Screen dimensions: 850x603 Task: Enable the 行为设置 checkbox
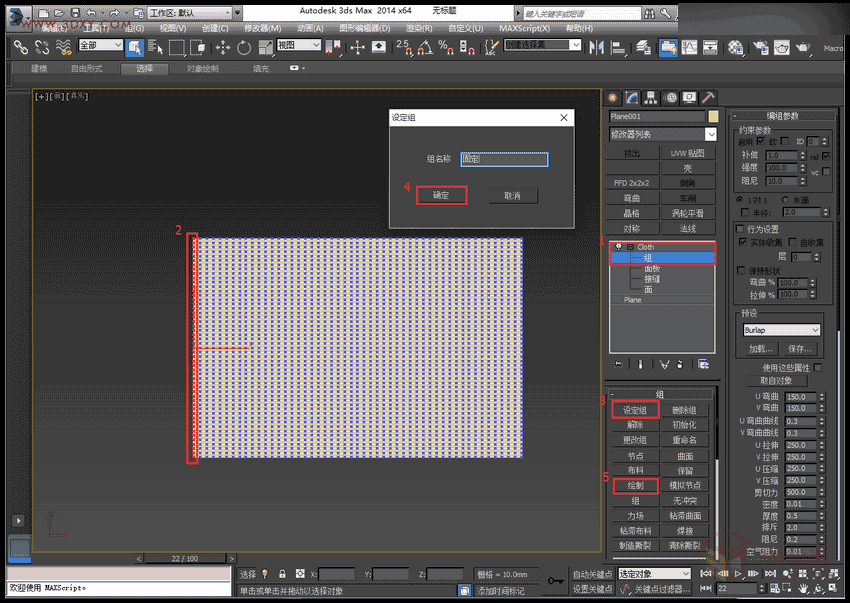click(741, 229)
